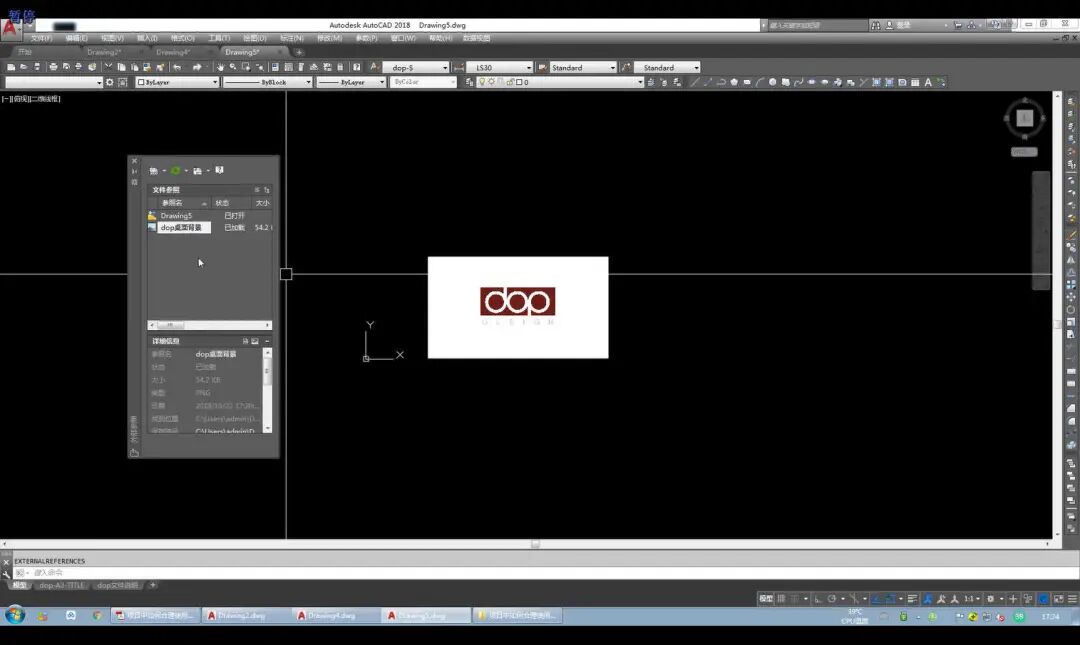Click the Cut scissors icon
1080x645 pixels.
pyautogui.click(x=108, y=68)
